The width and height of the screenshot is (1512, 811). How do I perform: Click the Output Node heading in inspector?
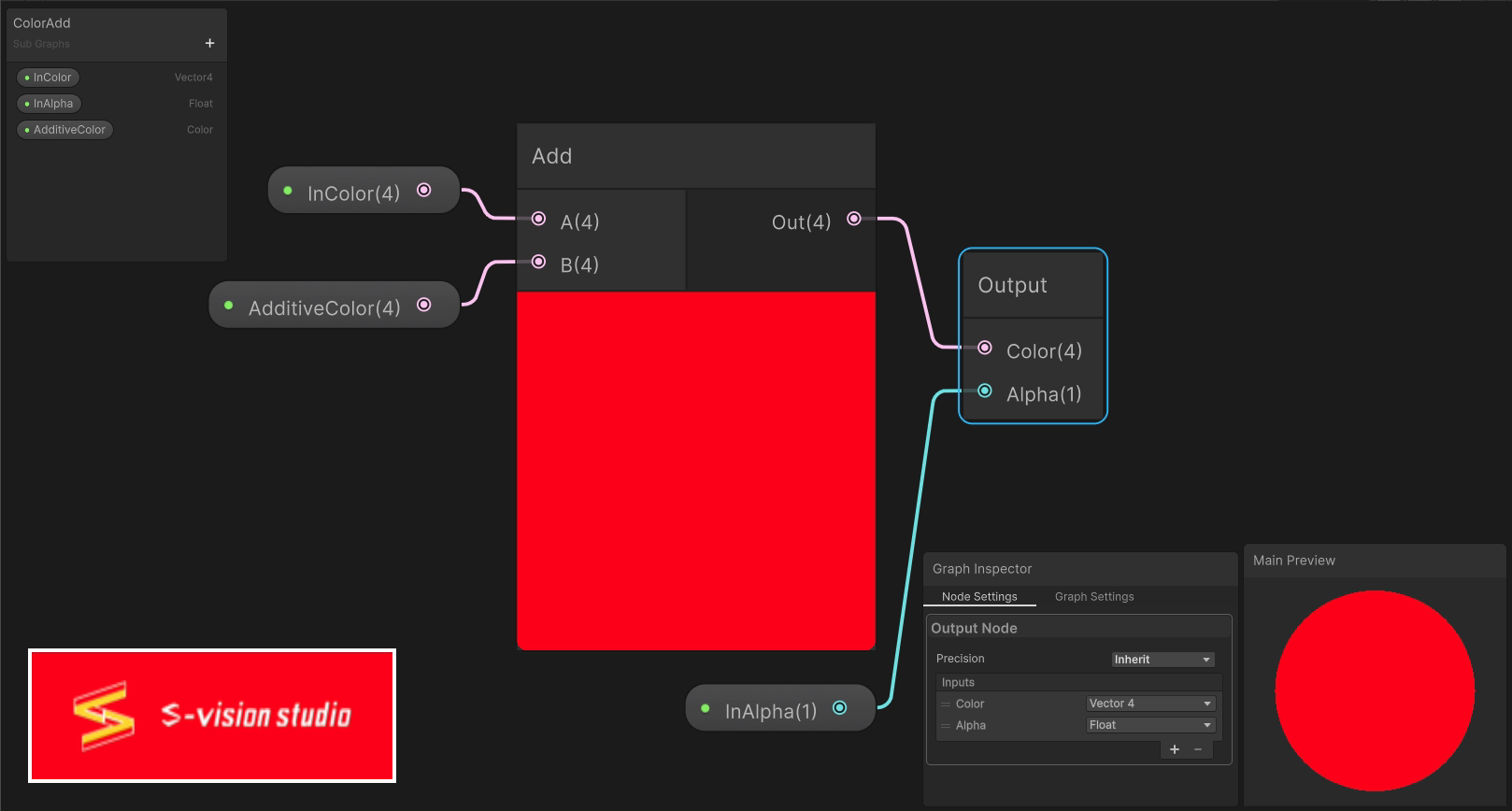[x=974, y=629]
